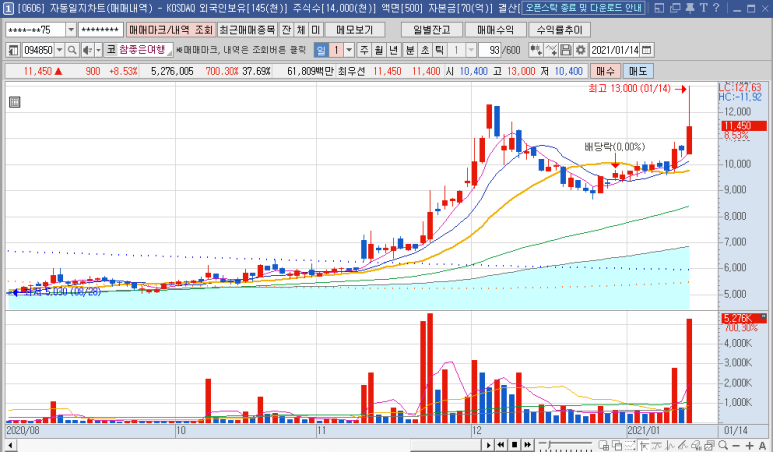Viewport: 773px width, 452px height.
Task: Click the magnifier stock search icon
Action: tap(72, 50)
